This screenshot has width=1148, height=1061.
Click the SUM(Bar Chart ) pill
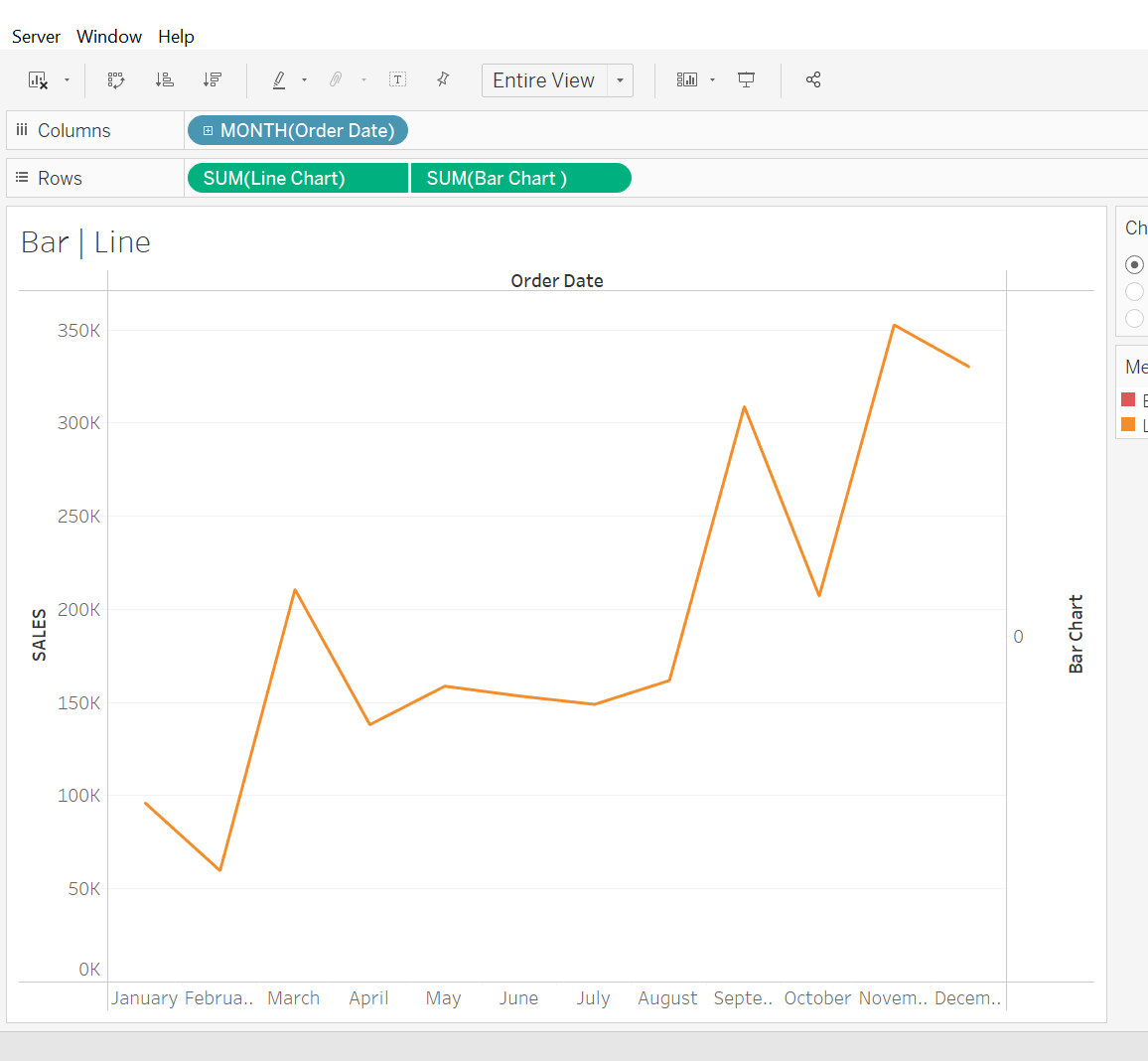point(520,178)
